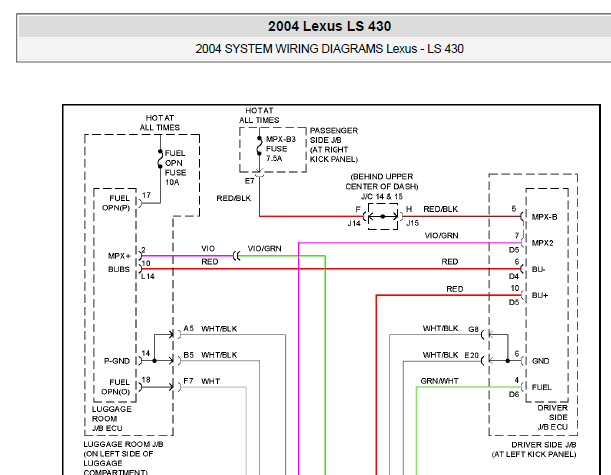The height and width of the screenshot is (475, 611).
Task: Click the D6 connector label near FUEL
Action: (514, 394)
